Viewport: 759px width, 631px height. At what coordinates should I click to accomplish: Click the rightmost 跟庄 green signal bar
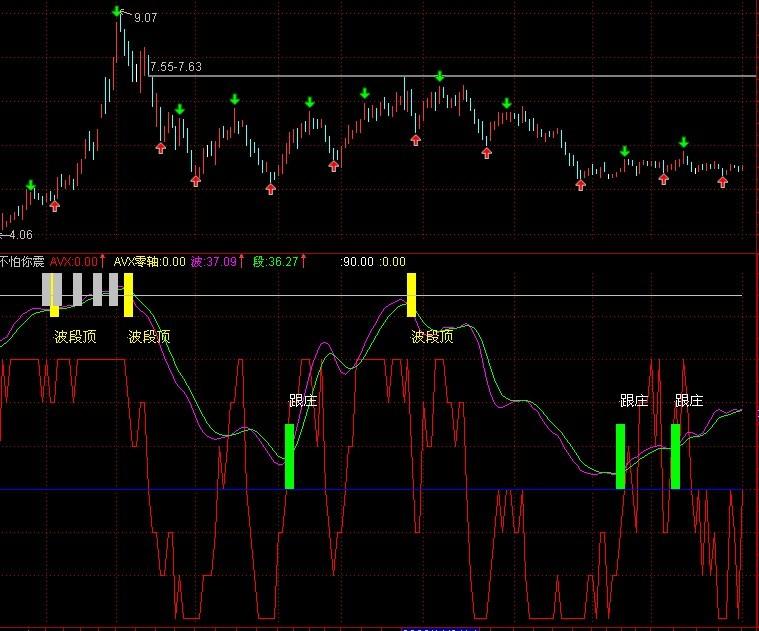pos(675,456)
